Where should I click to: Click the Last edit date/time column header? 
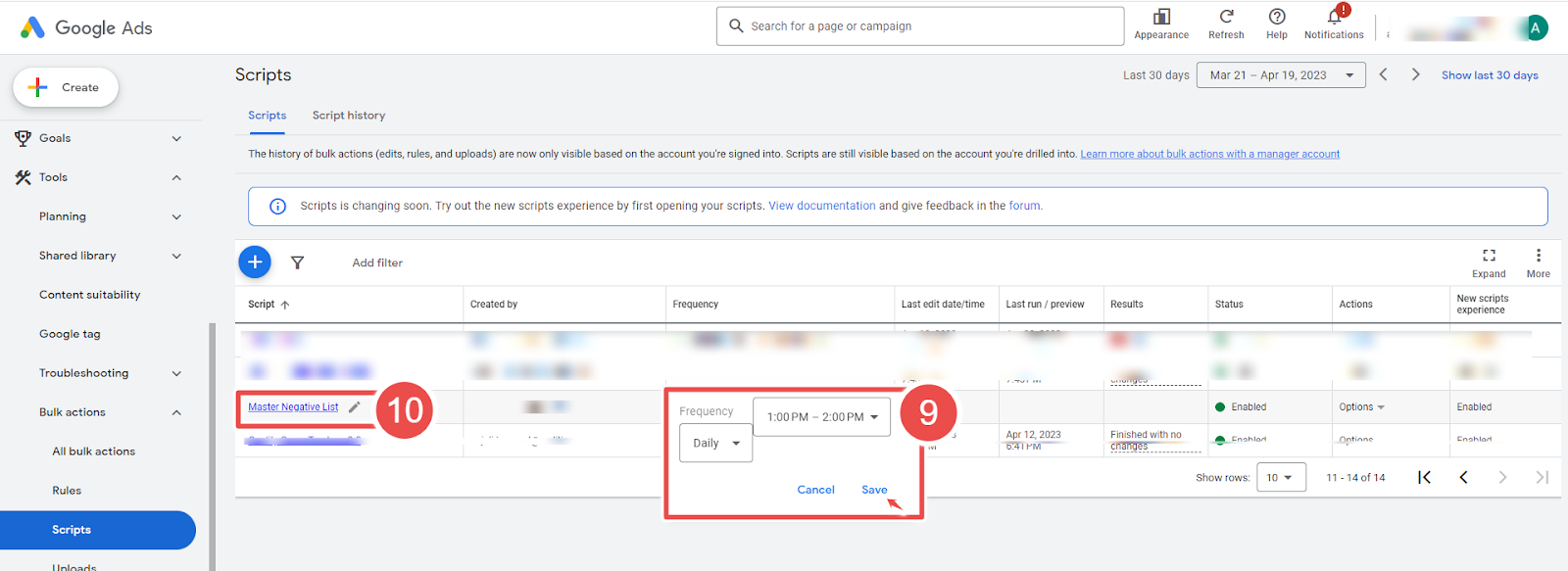[x=943, y=305]
